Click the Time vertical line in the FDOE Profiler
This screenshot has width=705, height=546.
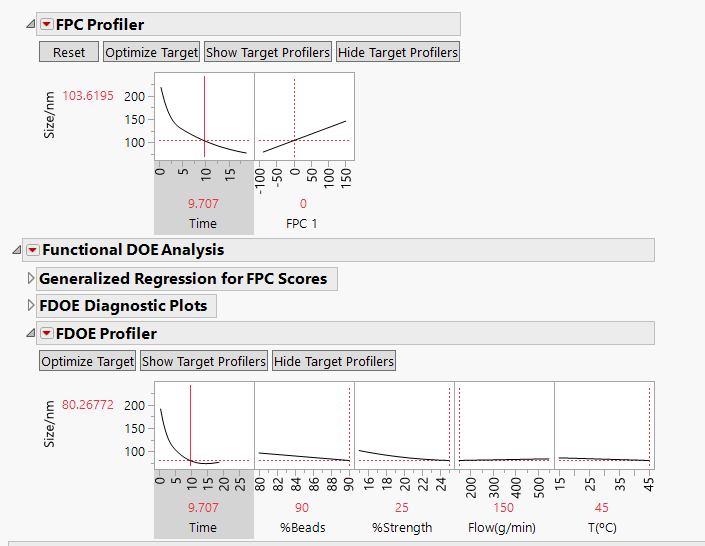coord(191,425)
